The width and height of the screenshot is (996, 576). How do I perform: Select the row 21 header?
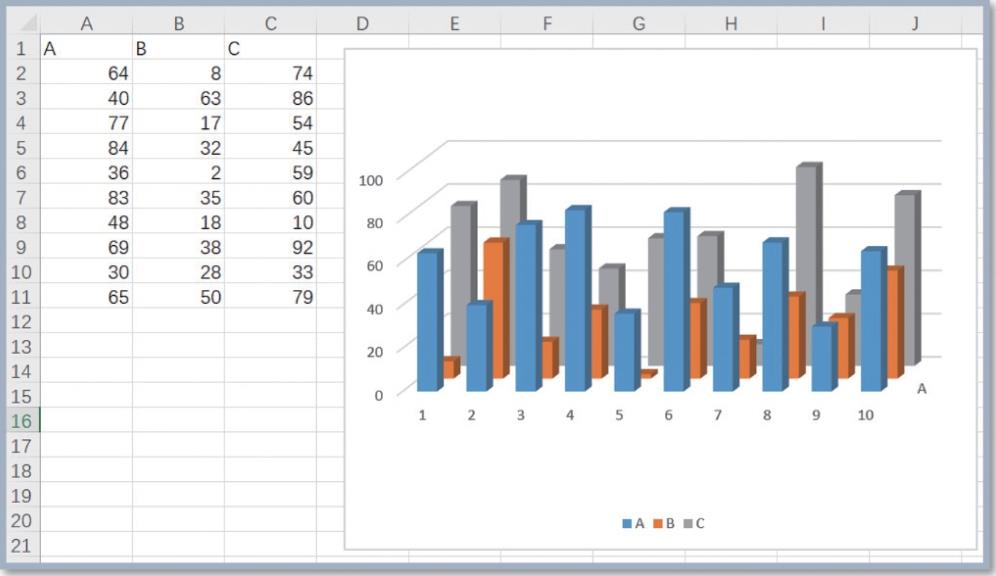point(22,545)
